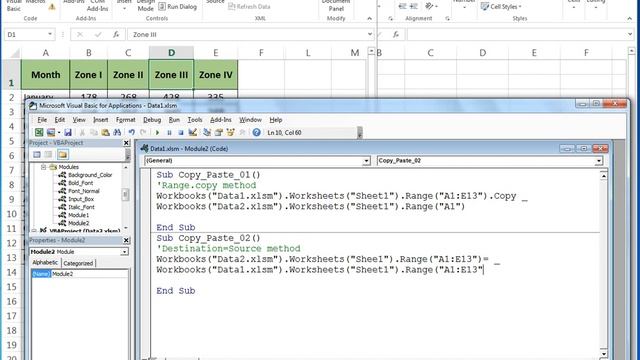Open the Edit menu in VBA editor
640x360 pixels.
pos(60,120)
